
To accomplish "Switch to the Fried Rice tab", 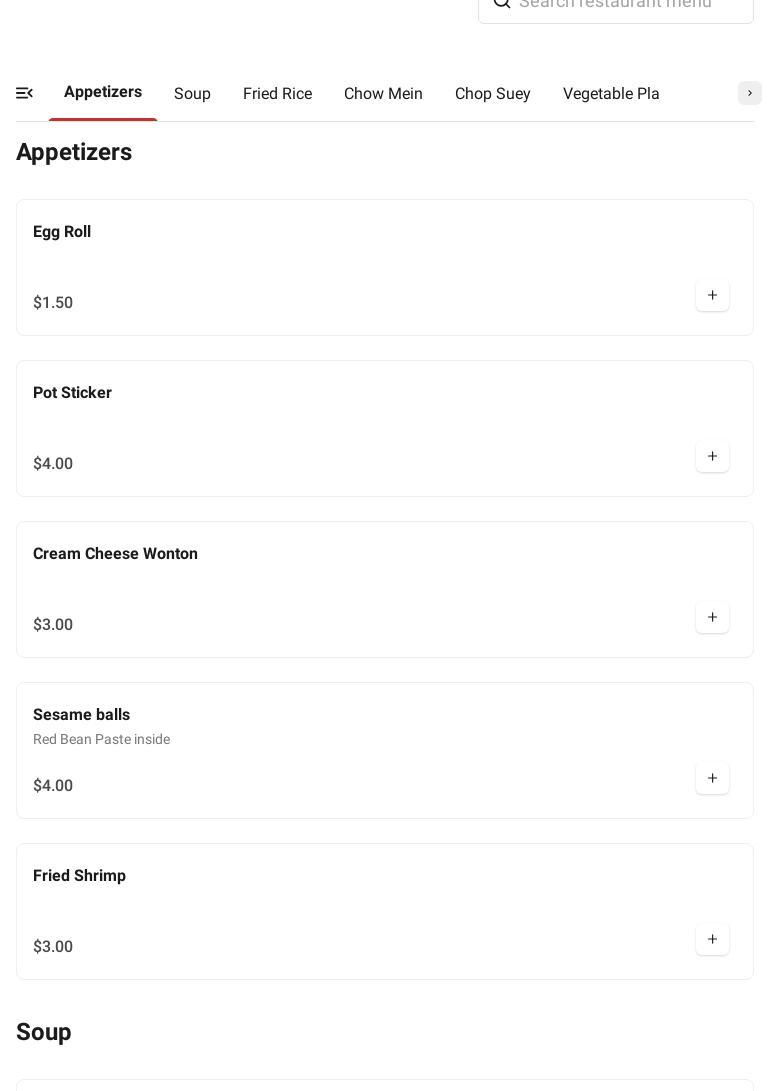I will (x=277, y=94).
